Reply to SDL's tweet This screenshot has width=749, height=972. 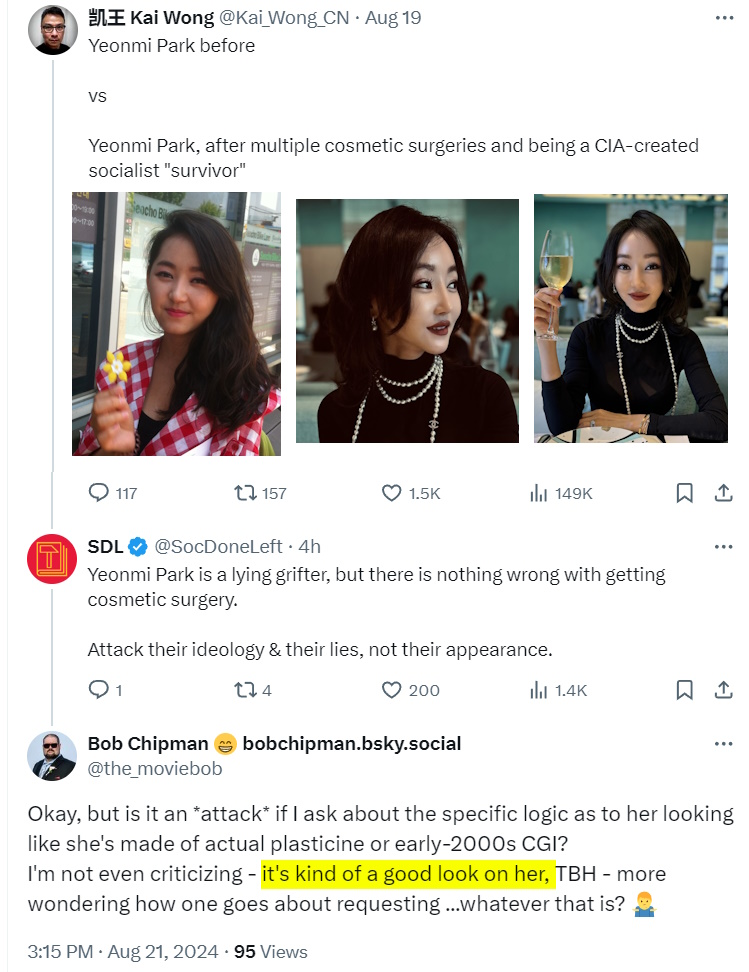[99, 690]
